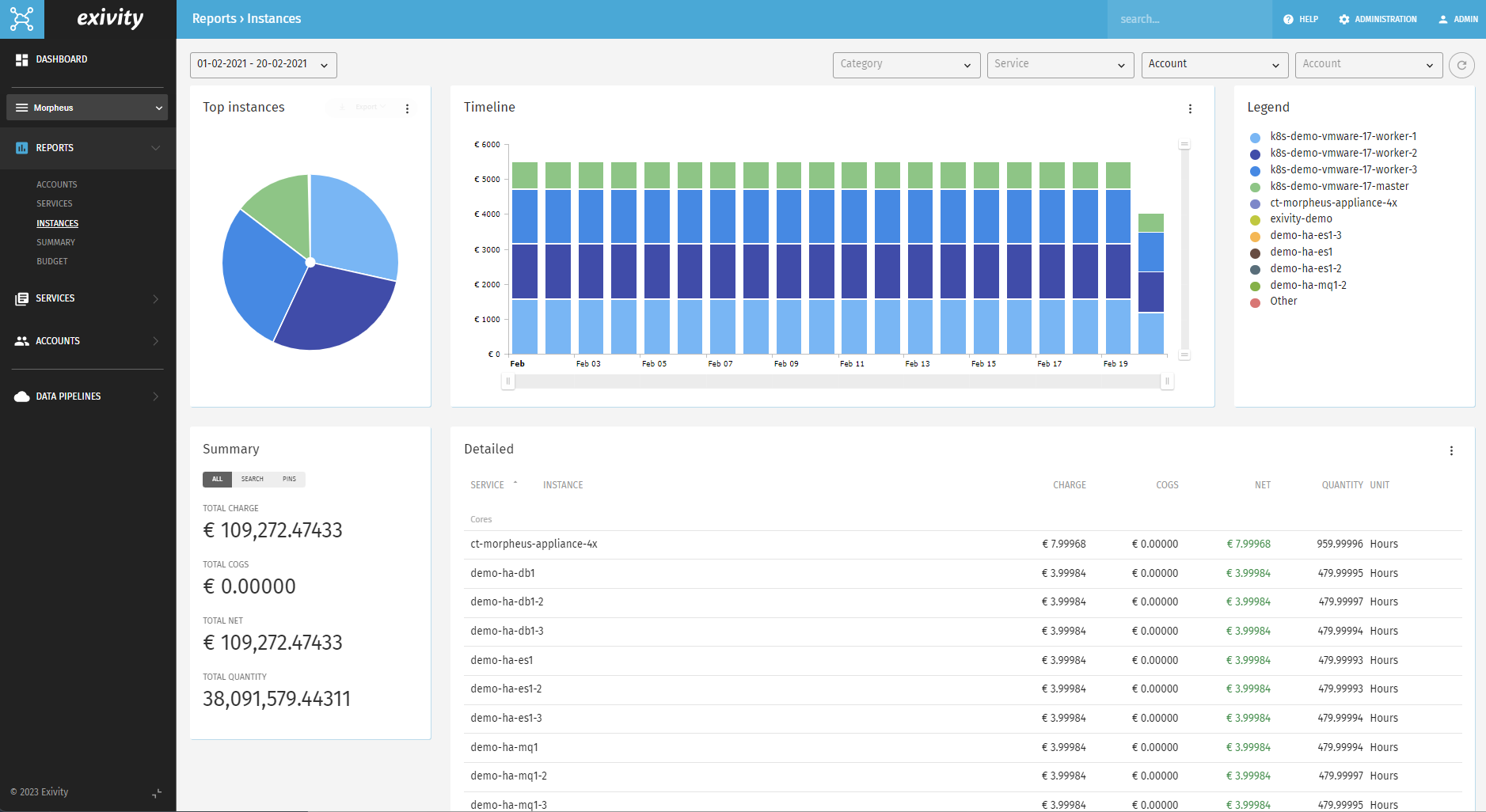Open Top instances three-dot options menu
The width and height of the screenshot is (1486, 812).
[408, 108]
